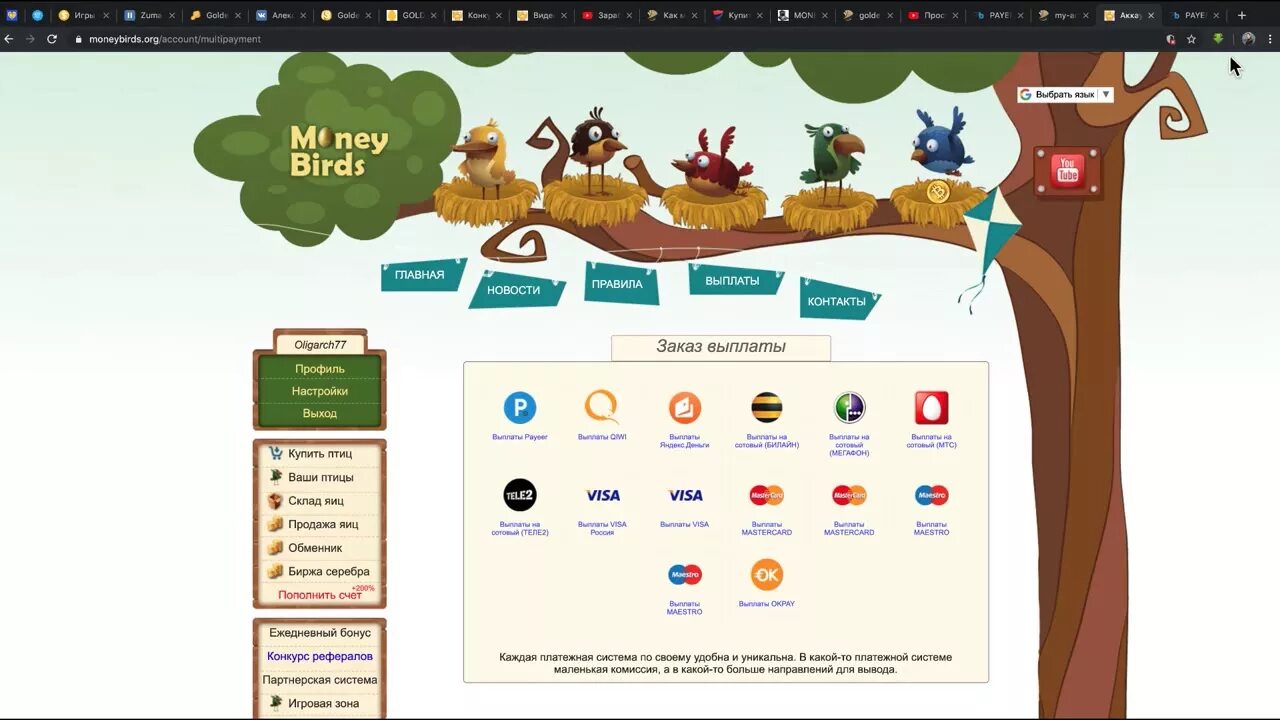Click Выход to log out
The image size is (1280, 720).
click(320, 413)
